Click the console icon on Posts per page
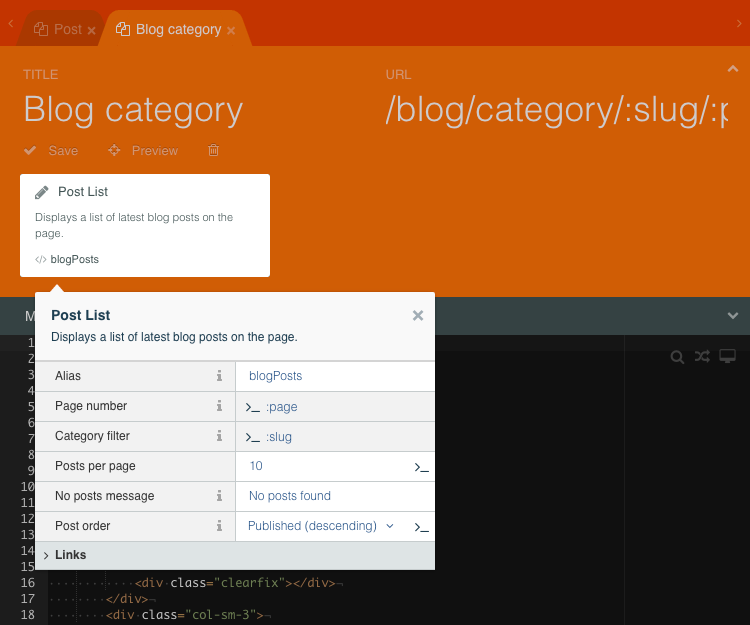The height and width of the screenshot is (625, 750). click(x=422, y=467)
